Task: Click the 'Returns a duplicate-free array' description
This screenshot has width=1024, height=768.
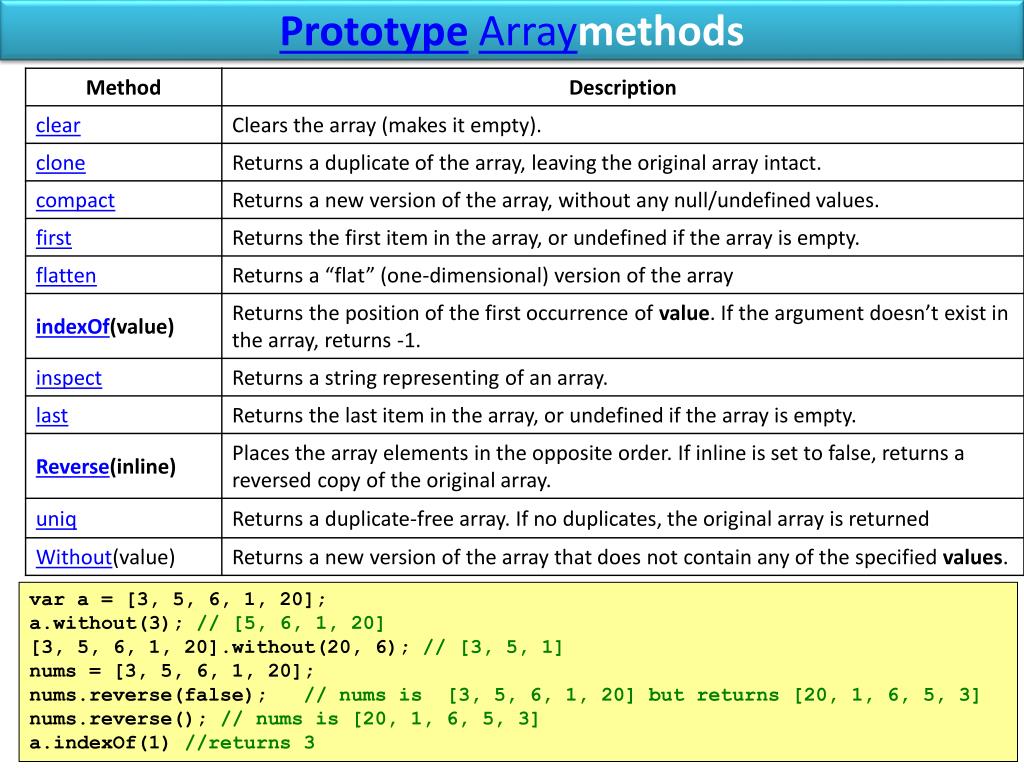Action: point(581,519)
